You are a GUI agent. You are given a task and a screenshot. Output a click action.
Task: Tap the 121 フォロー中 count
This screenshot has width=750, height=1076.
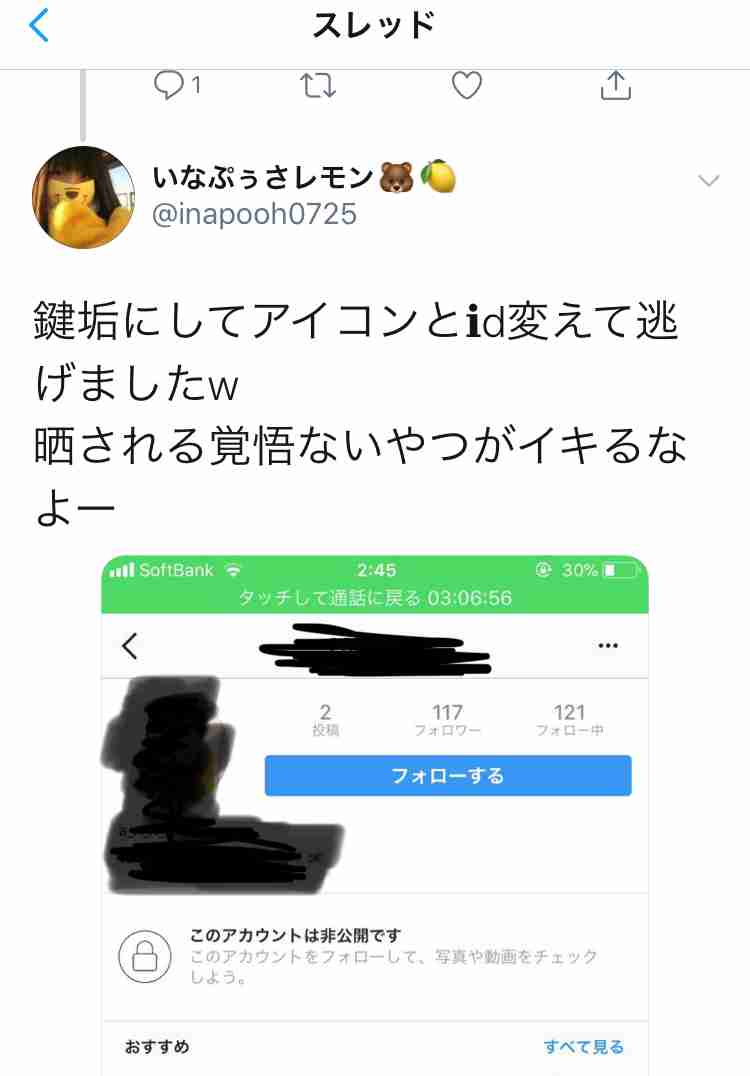click(570, 719)
